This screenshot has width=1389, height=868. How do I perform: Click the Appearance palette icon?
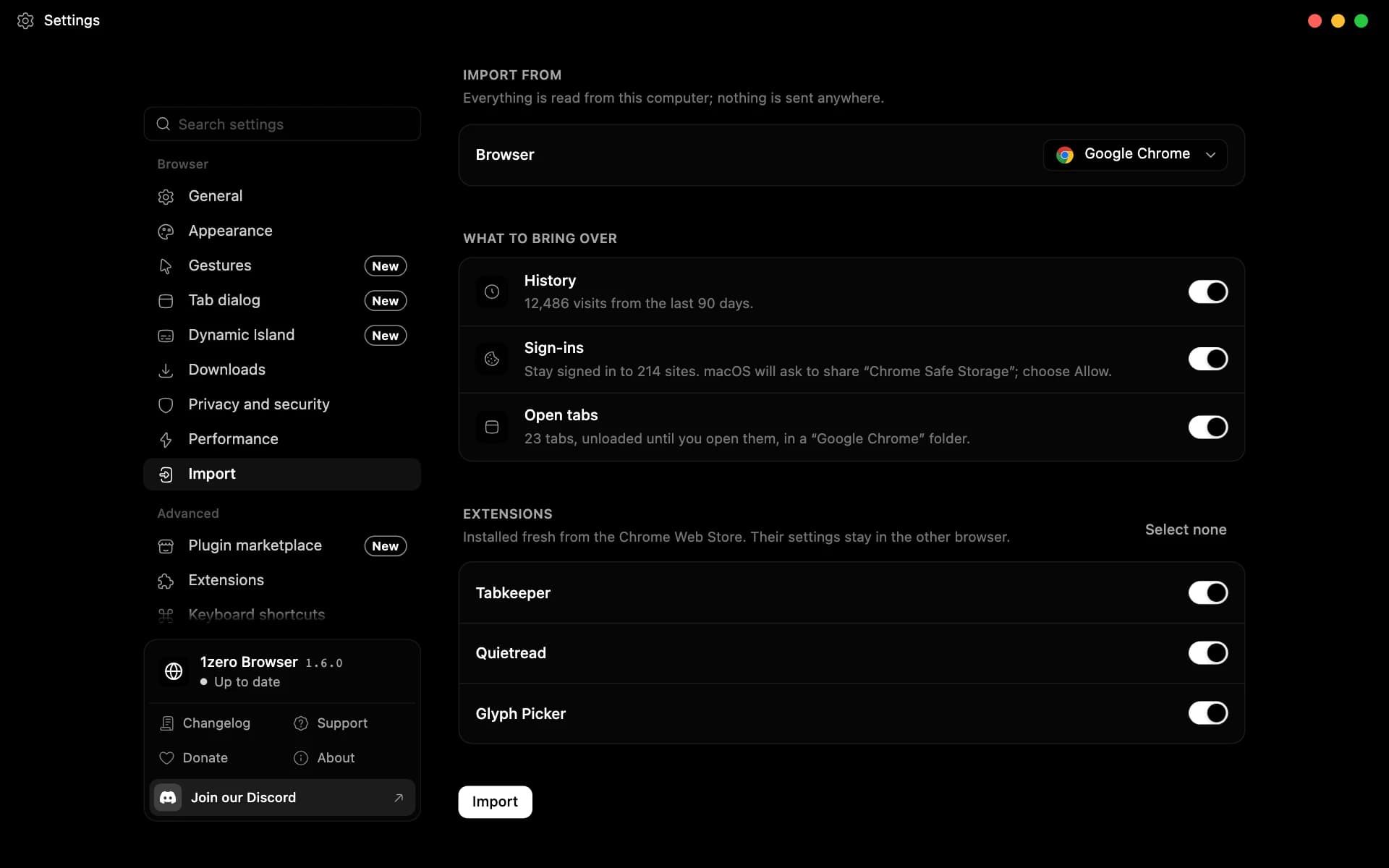point(166,231)
